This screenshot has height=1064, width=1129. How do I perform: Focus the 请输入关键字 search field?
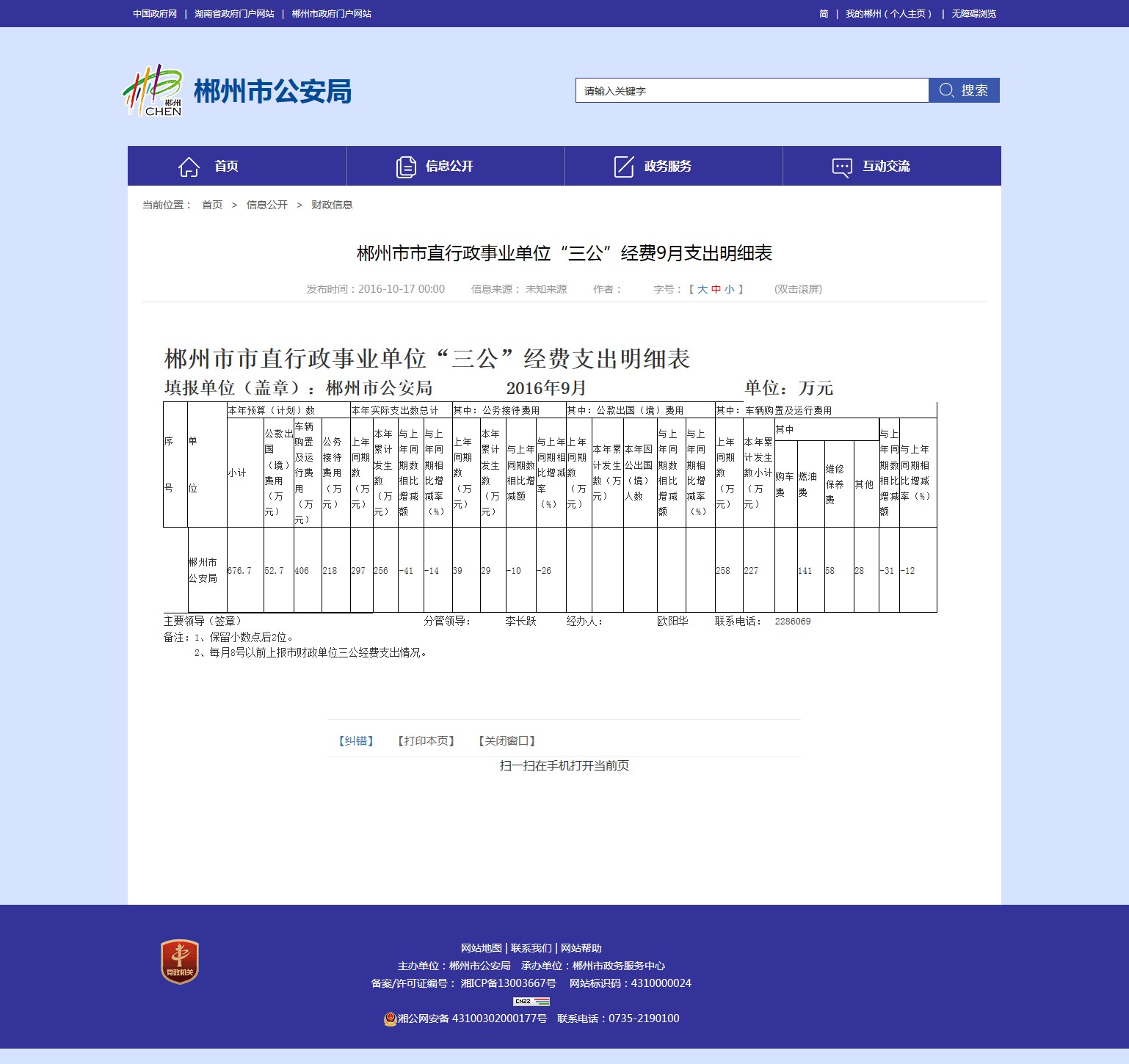coord(752,90)
